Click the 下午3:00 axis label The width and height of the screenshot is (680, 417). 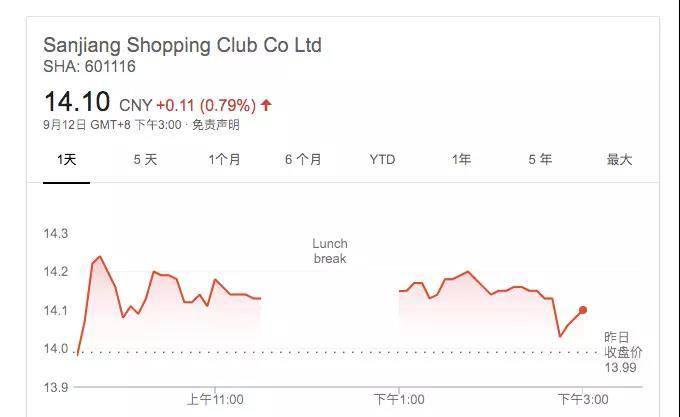pos(583,399)
